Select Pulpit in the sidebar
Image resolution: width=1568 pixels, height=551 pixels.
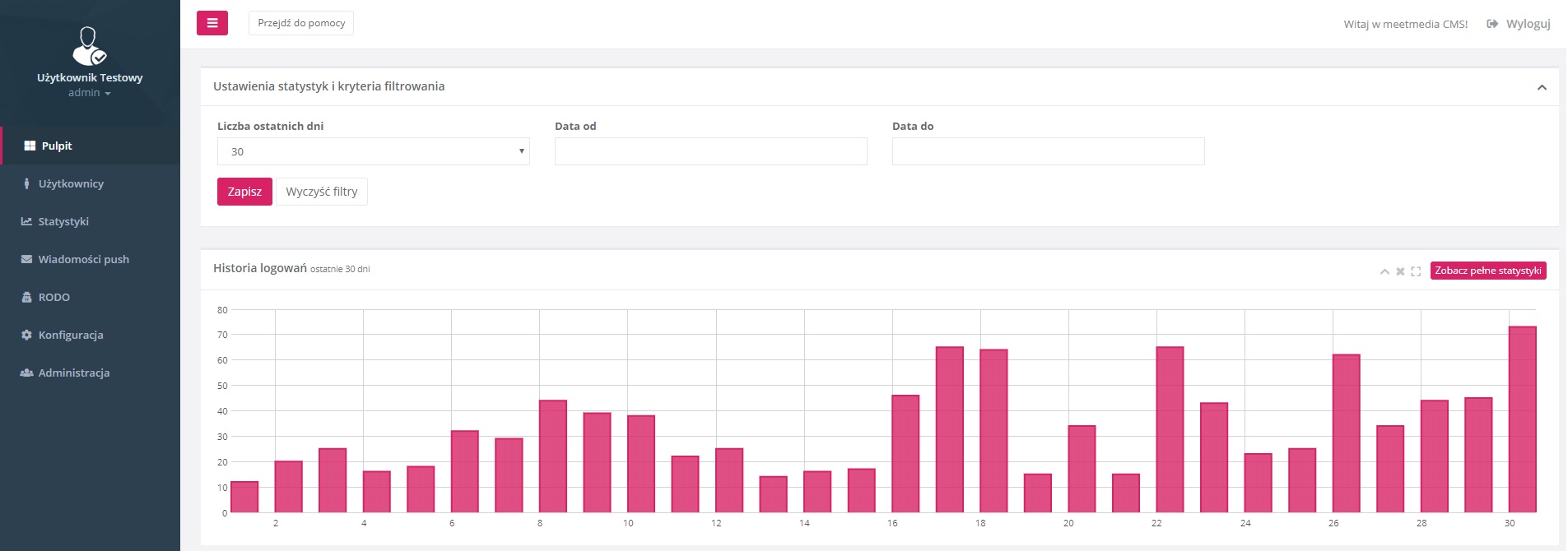[x=57, y=146]
